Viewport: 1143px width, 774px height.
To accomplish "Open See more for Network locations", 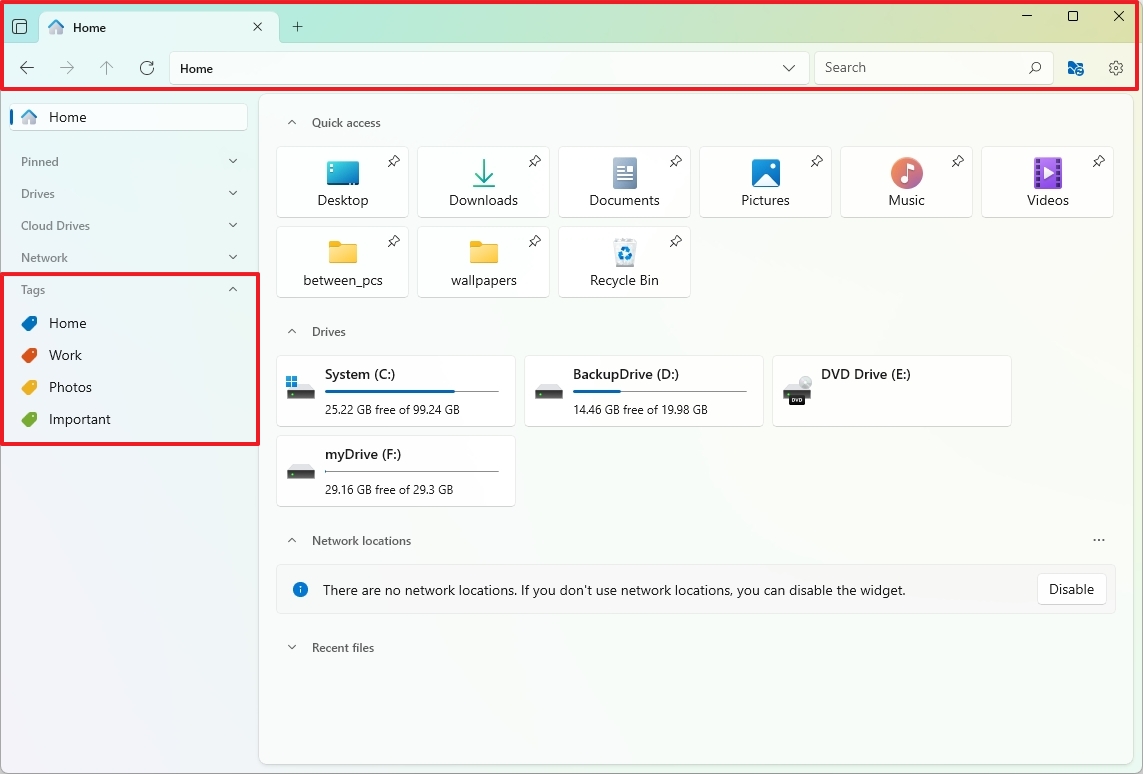I will [x=1099, y=540].
